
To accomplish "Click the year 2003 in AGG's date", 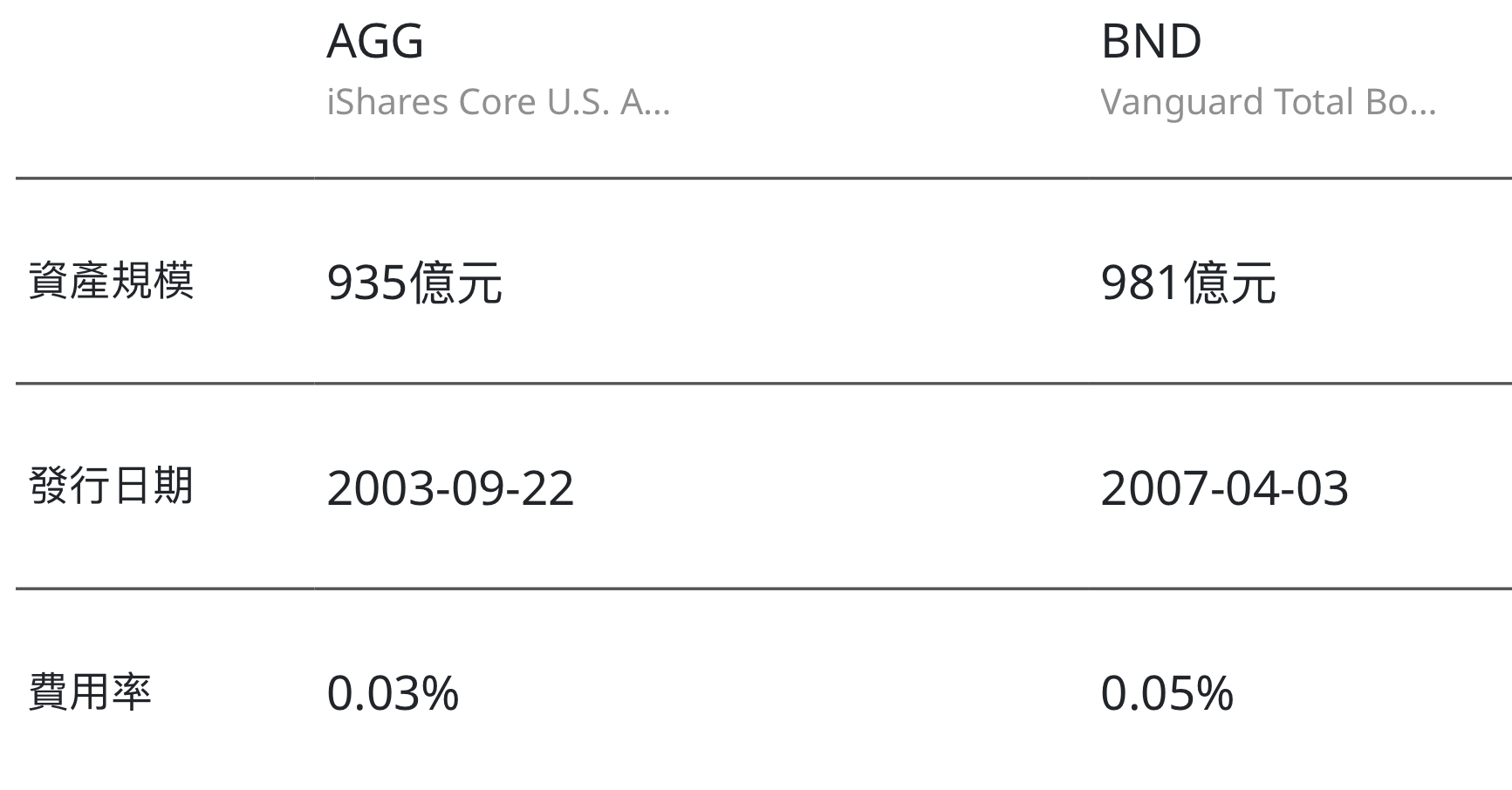I will click(376, 488).
